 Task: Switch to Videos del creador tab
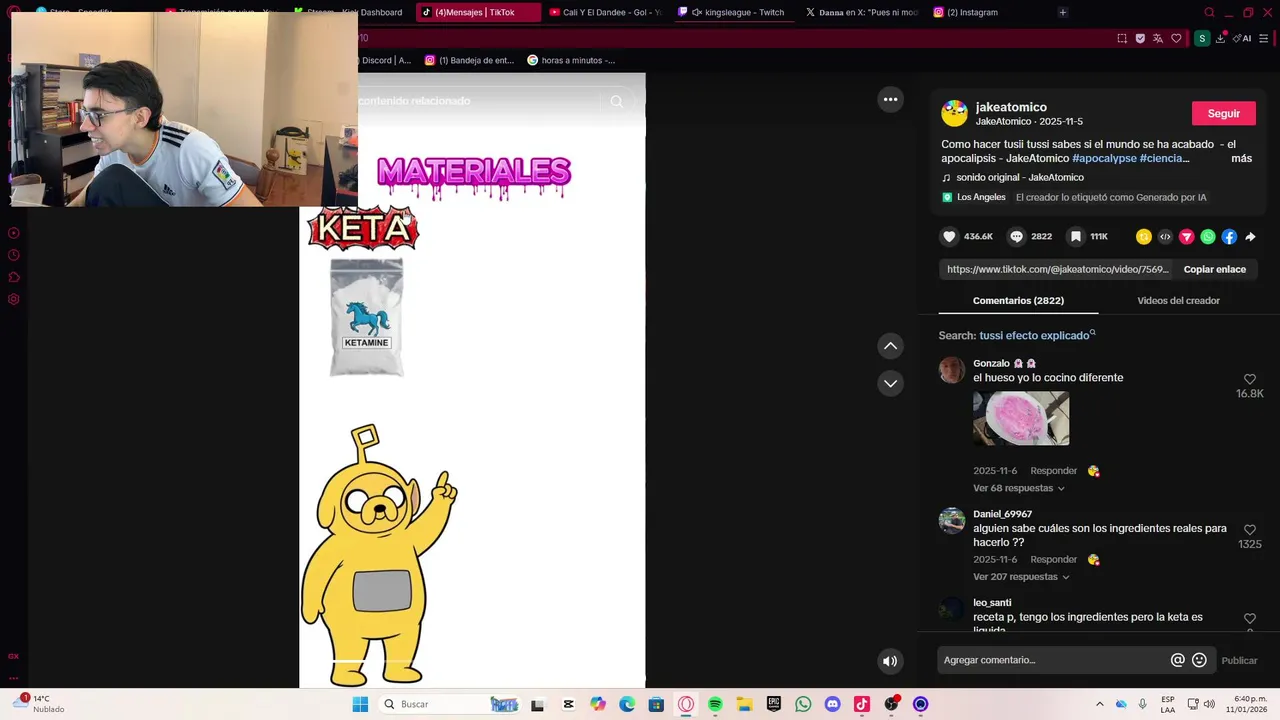1178,300
